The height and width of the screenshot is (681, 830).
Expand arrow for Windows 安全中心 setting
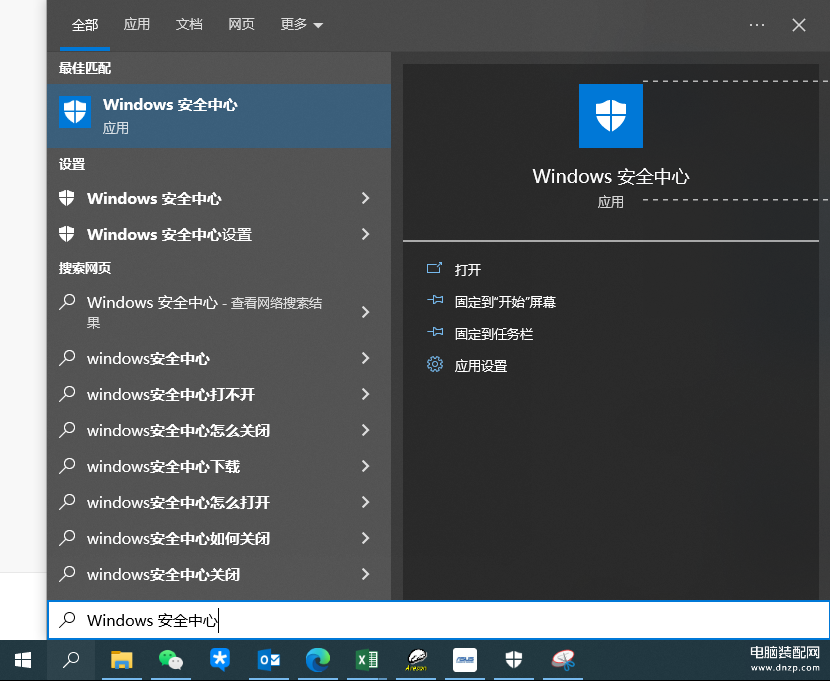(365, 198)
